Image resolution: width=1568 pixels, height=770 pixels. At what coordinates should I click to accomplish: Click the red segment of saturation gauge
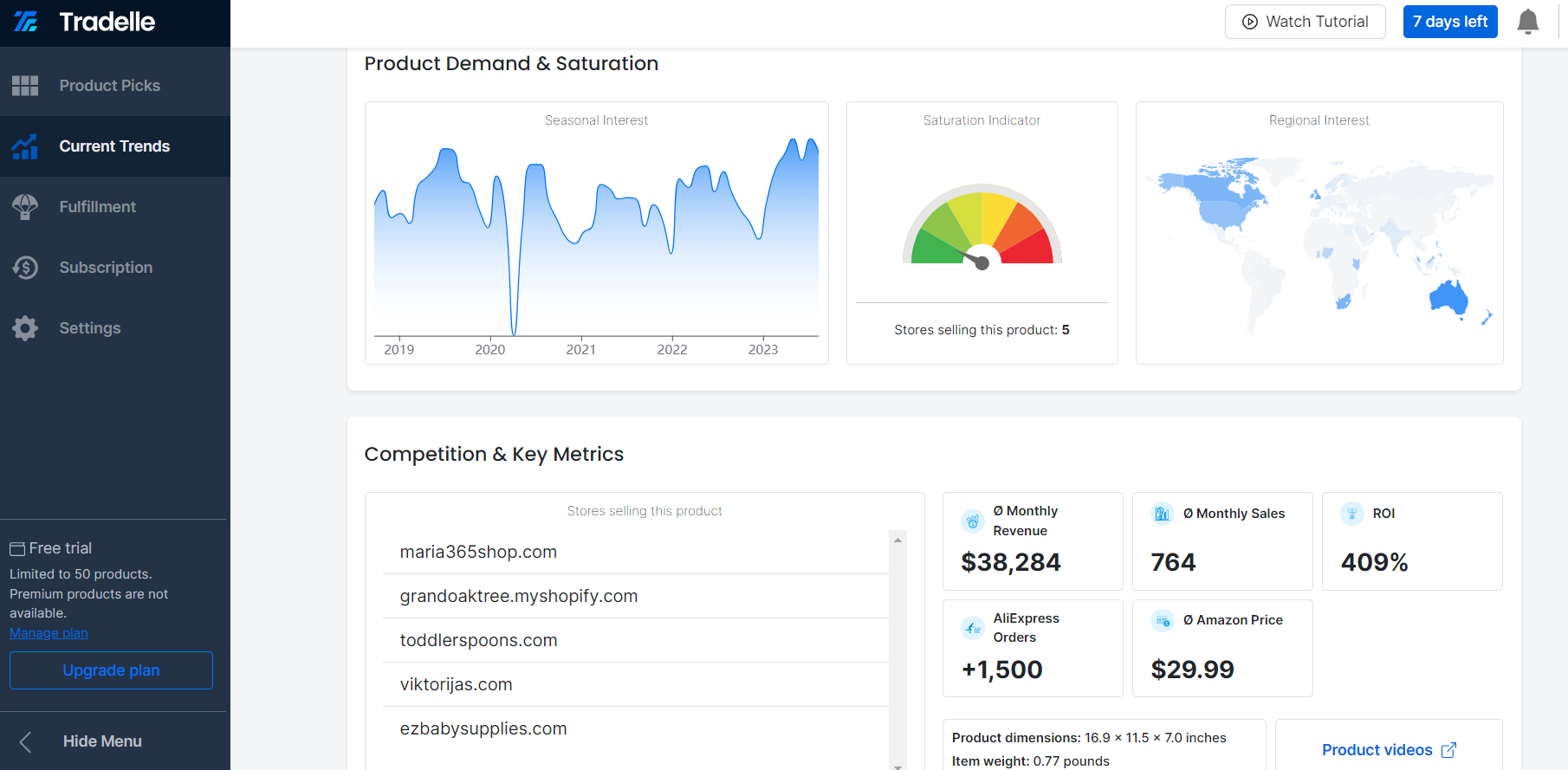click(1027, 247)
